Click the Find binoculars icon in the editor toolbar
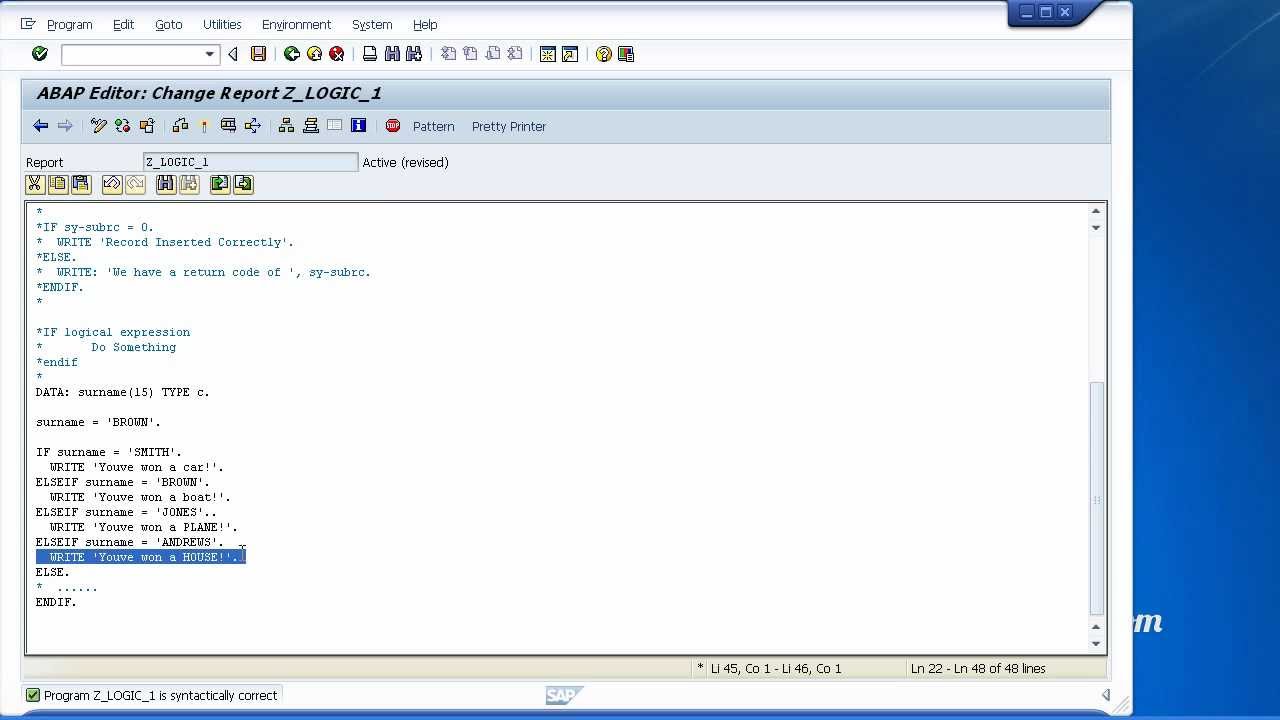Image resolution: width=1280 pixels, height=720 pixels. click(166, 184)
